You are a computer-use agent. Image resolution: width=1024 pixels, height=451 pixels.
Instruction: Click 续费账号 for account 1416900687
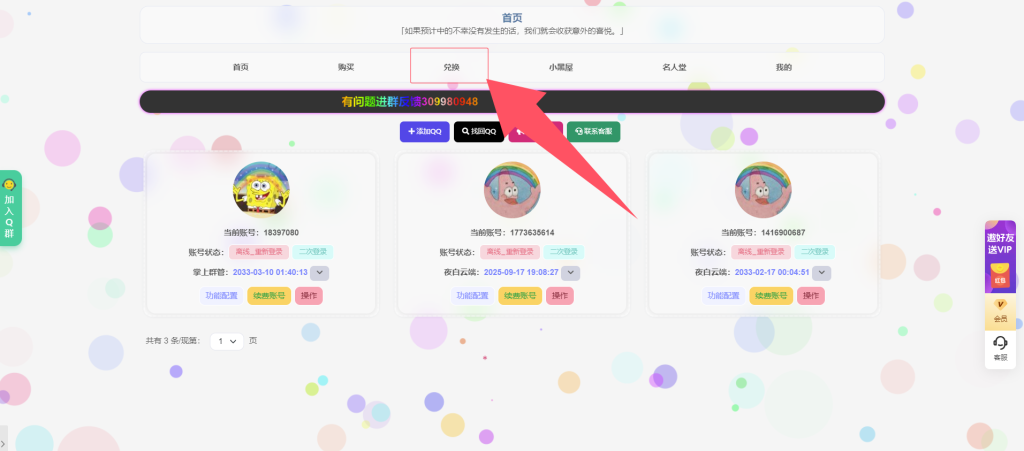[x=771, y=296]
